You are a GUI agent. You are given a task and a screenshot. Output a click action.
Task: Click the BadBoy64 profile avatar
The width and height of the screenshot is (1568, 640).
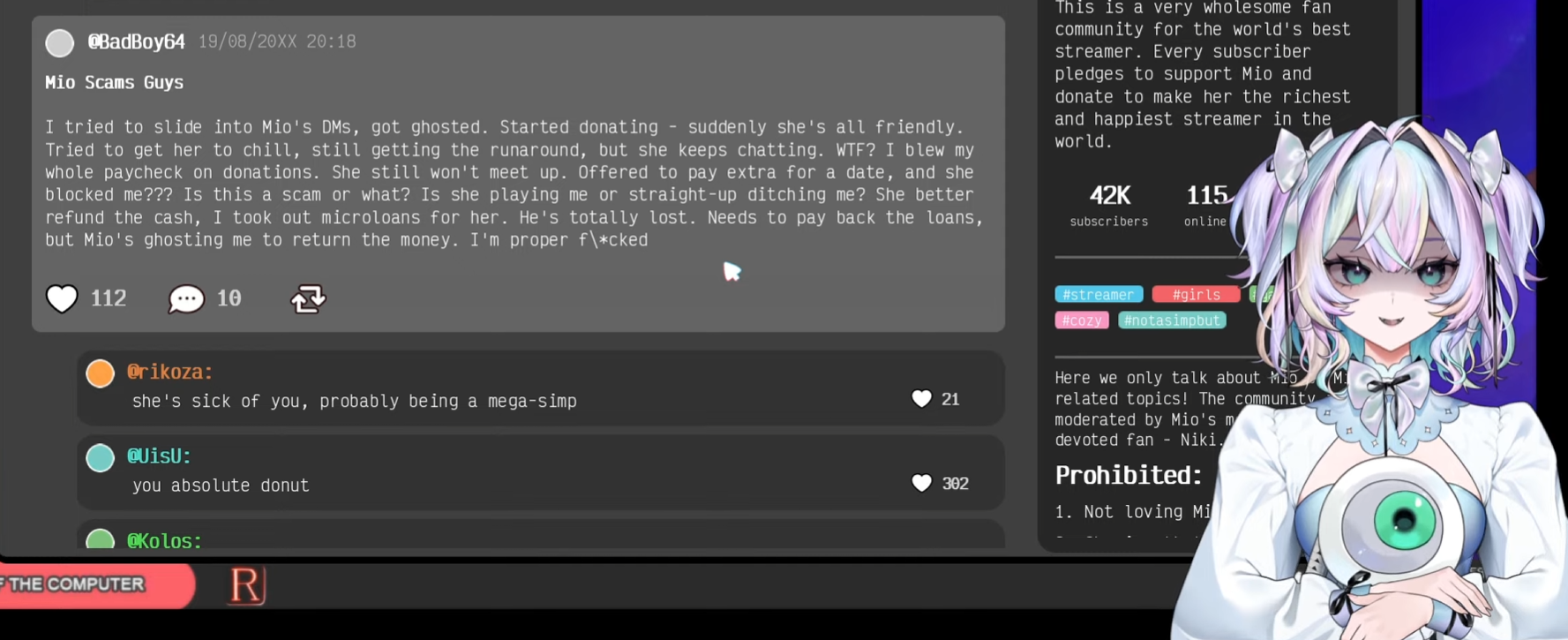pos(60,42)
